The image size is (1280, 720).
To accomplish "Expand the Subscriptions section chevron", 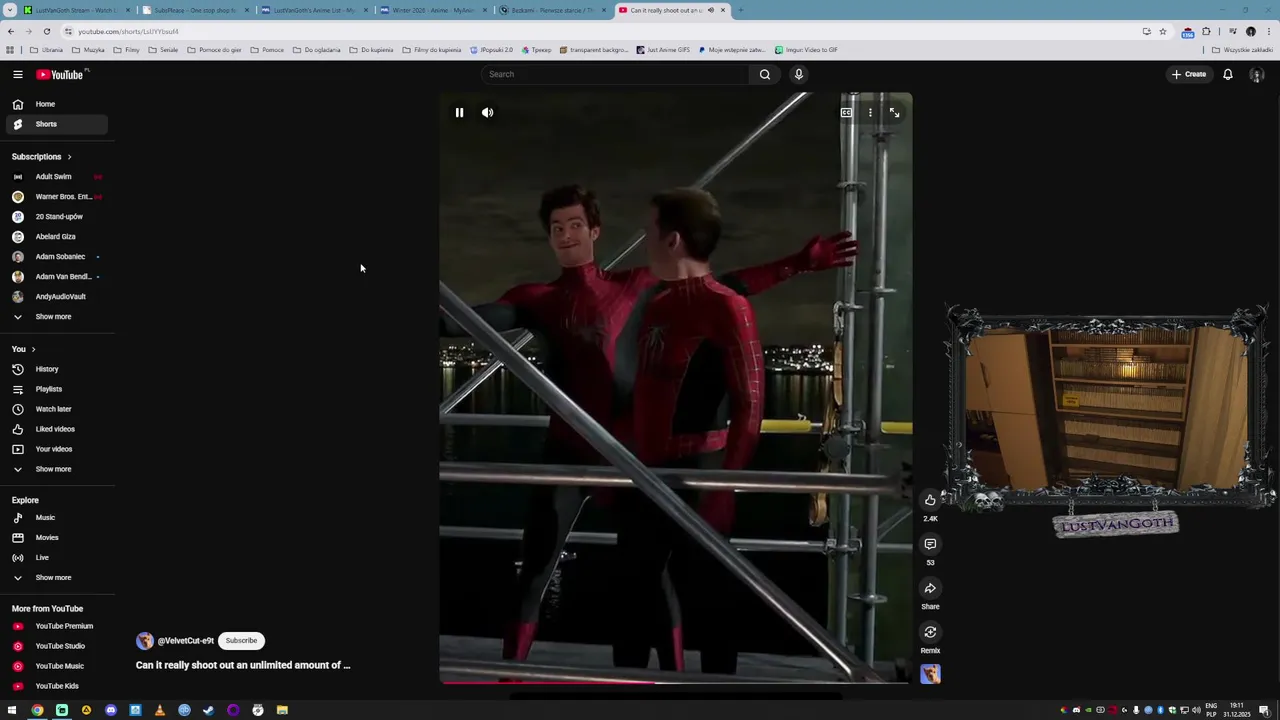I will coord(69,157).
